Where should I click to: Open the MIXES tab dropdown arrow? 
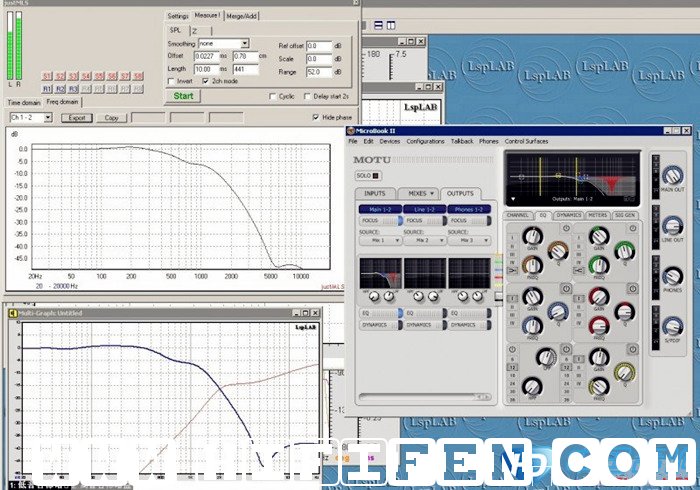pyautogui.click(x=432, y=194)
